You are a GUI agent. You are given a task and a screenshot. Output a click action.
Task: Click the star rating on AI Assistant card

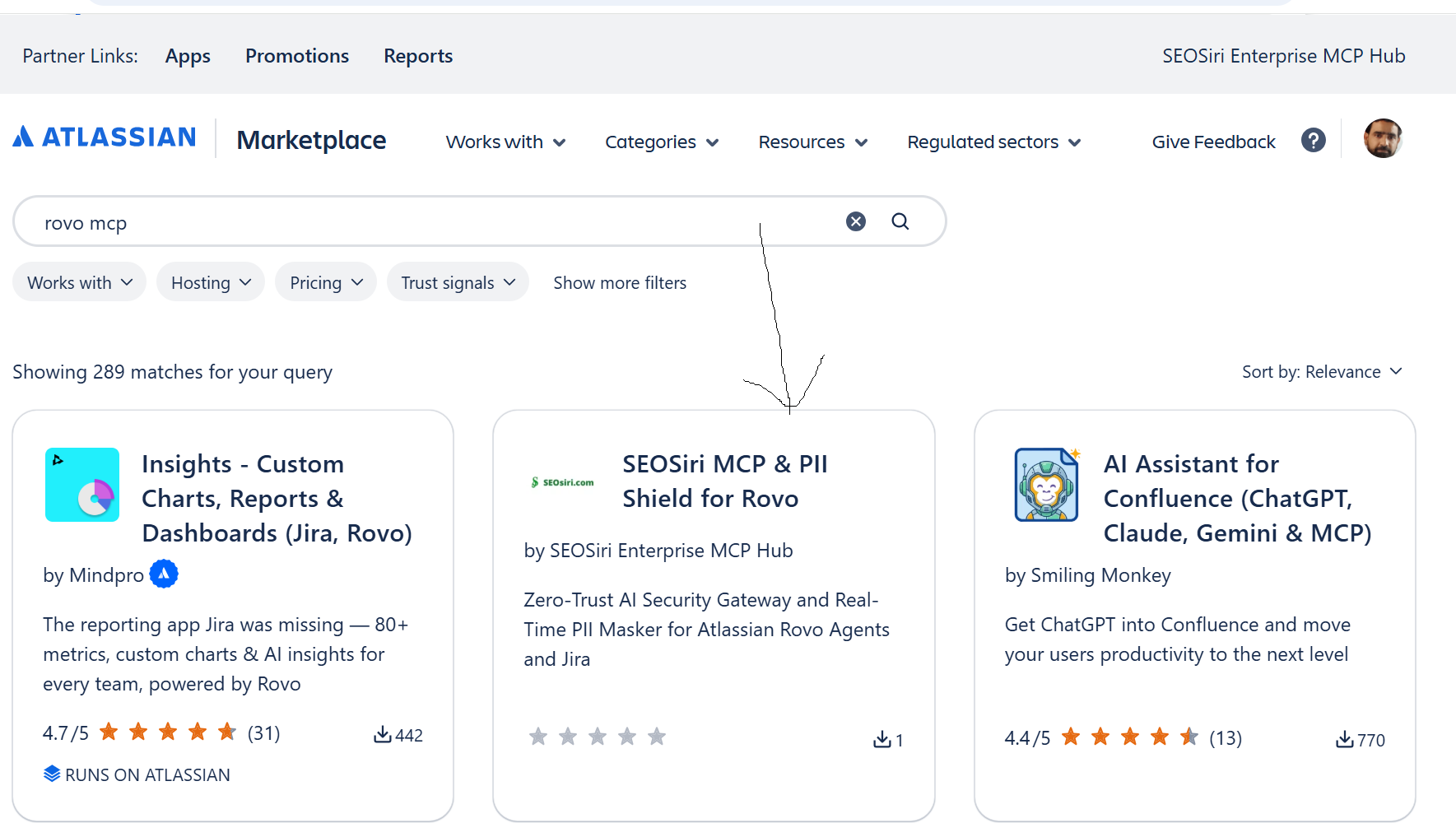[x=1130, y=736]
